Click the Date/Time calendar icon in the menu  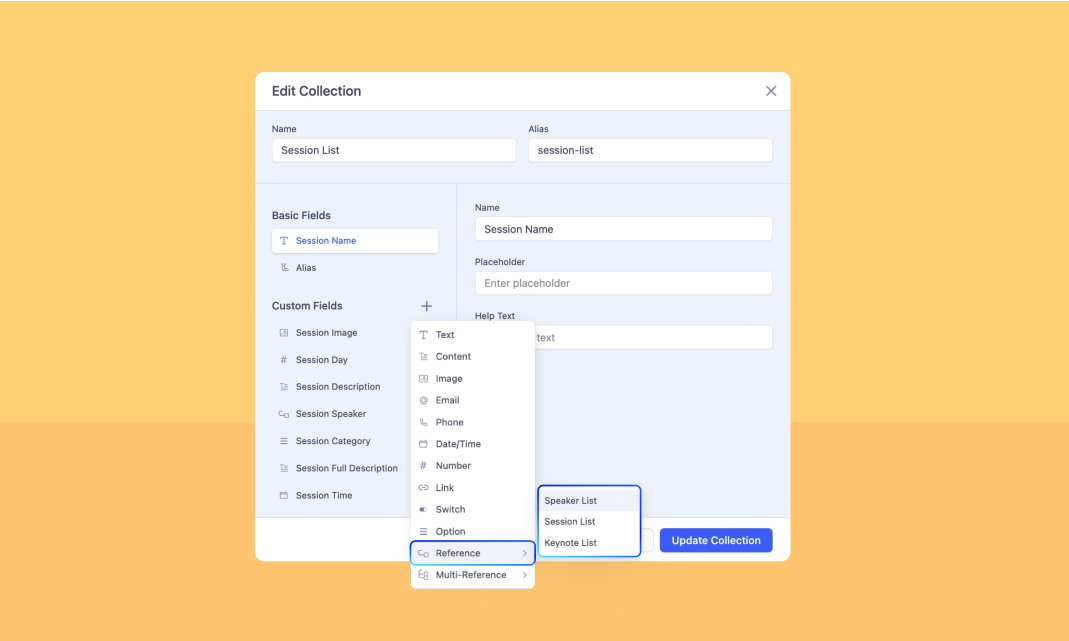[x=423, y=444]
